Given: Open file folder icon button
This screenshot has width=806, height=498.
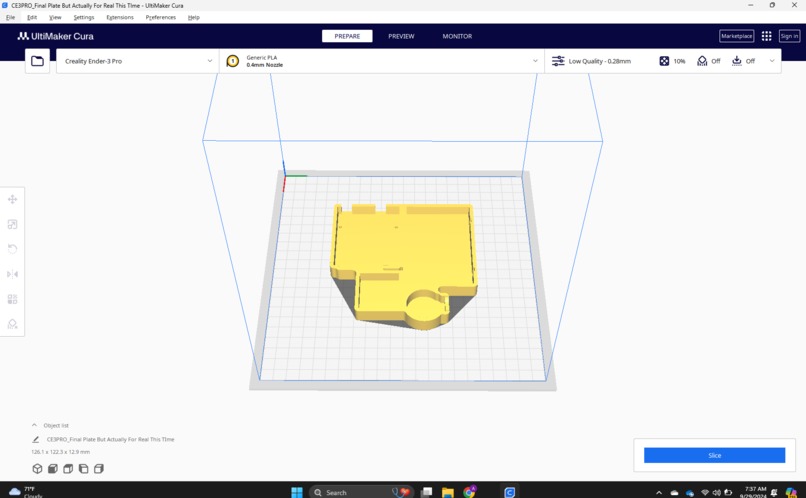Looking at the screenshot, I should tap(37, 61).
